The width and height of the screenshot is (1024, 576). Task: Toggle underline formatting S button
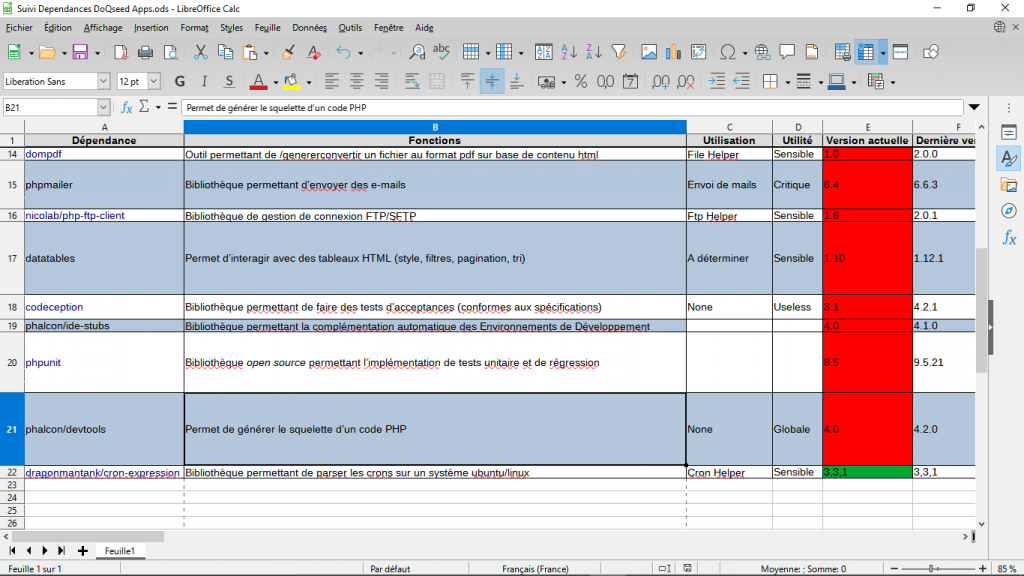(x=229, y=82)
